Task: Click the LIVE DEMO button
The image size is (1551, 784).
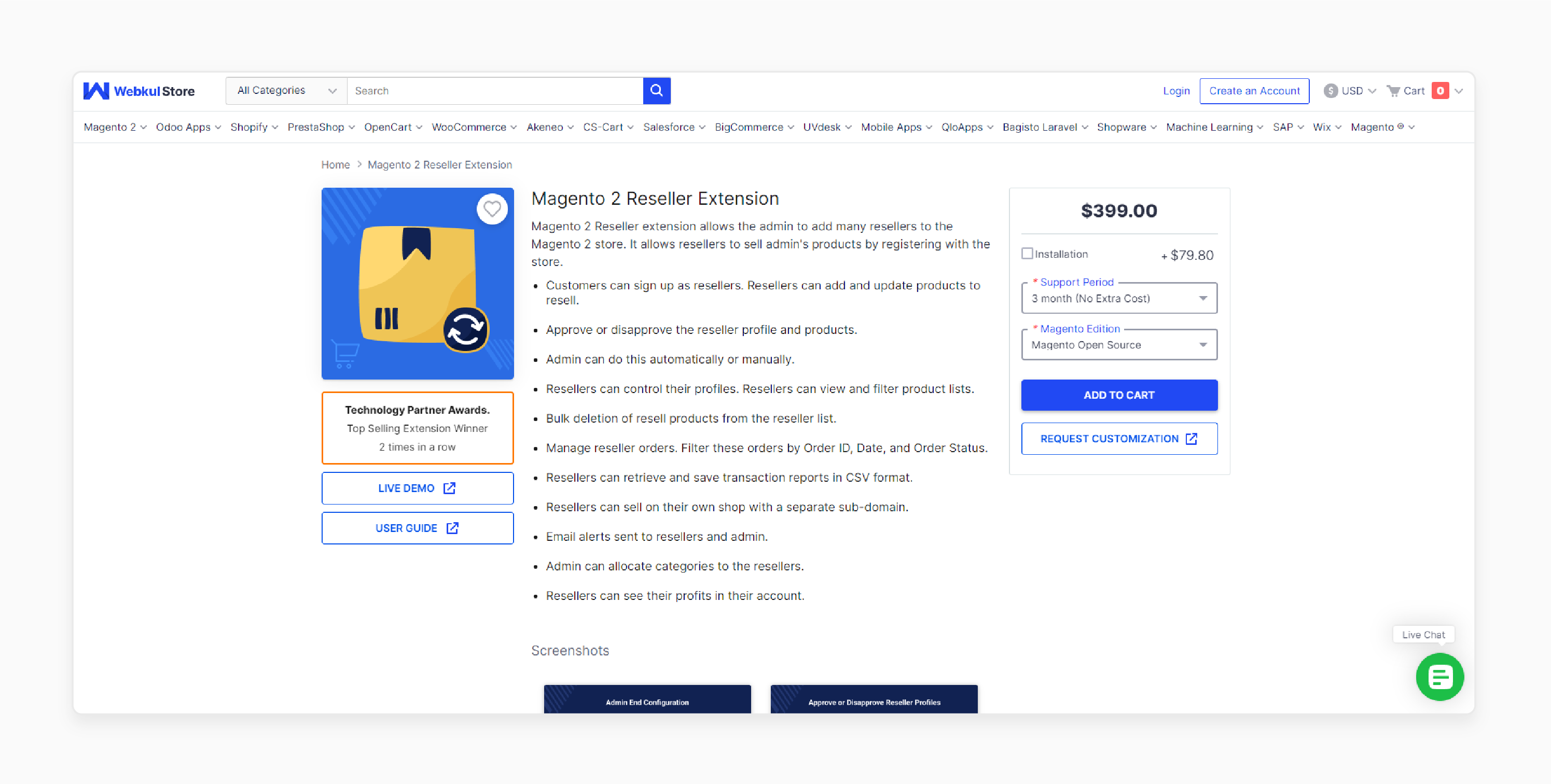Action: [417, 488]
